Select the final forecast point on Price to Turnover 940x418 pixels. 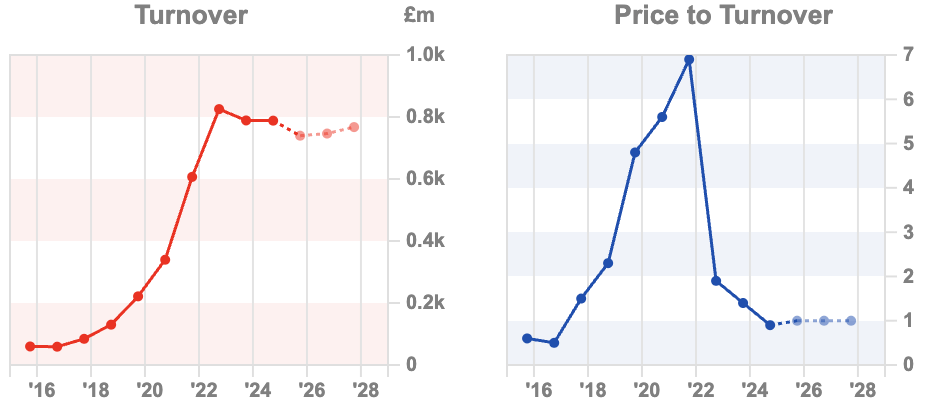tap(851, 321)
